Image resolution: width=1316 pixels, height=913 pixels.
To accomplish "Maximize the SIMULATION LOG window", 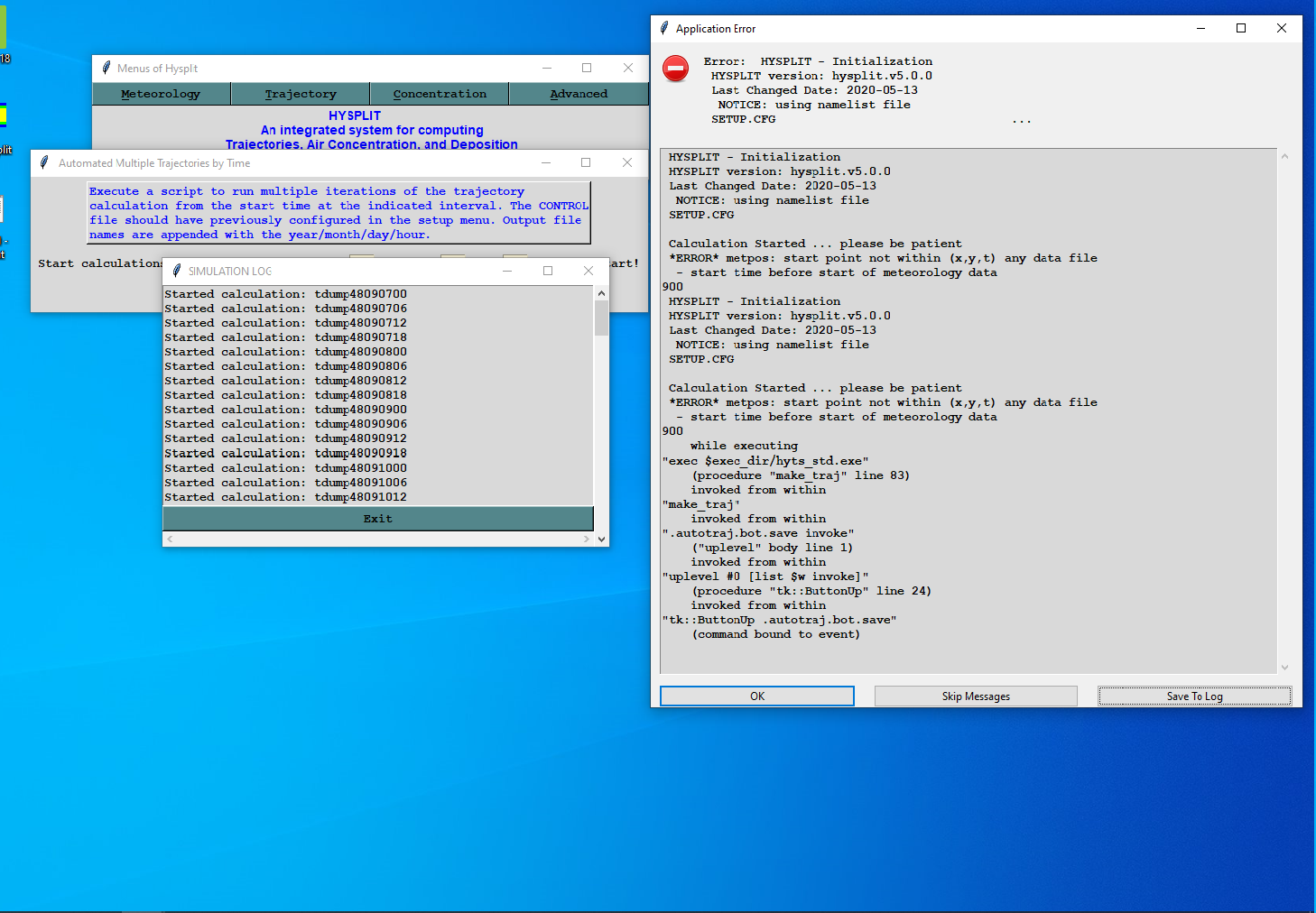I will point(548,271).
